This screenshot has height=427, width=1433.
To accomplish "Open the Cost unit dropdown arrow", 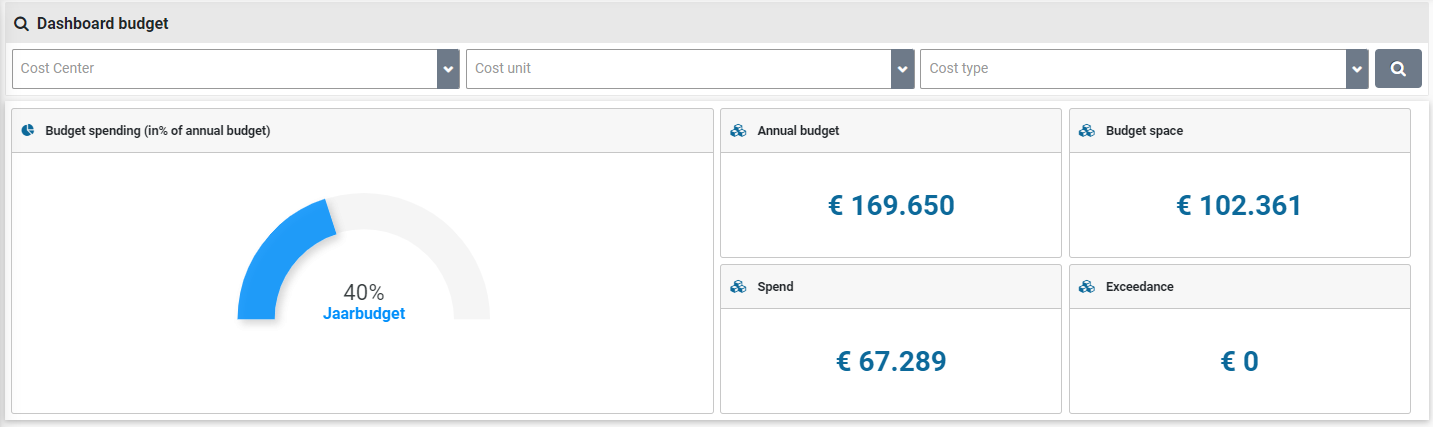I will pyautogui.click(x=902, y=69).
